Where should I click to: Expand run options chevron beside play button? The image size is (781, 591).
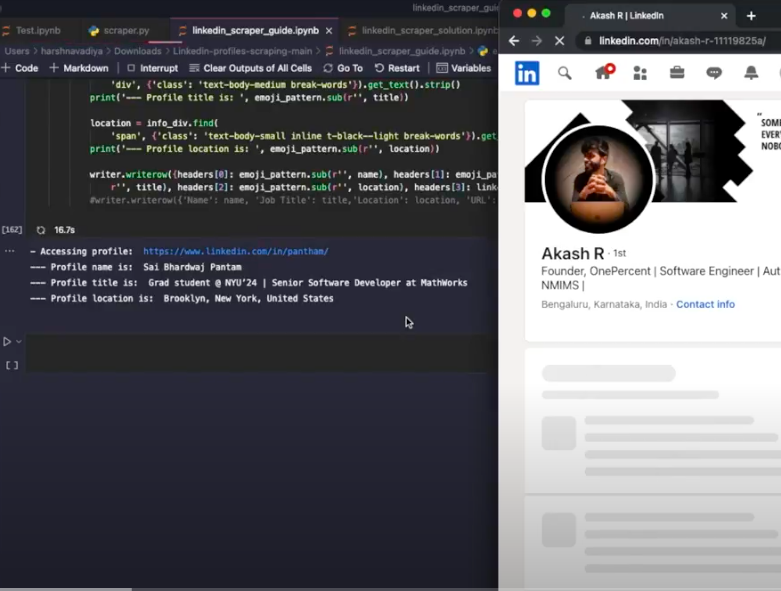click(19, 342)
